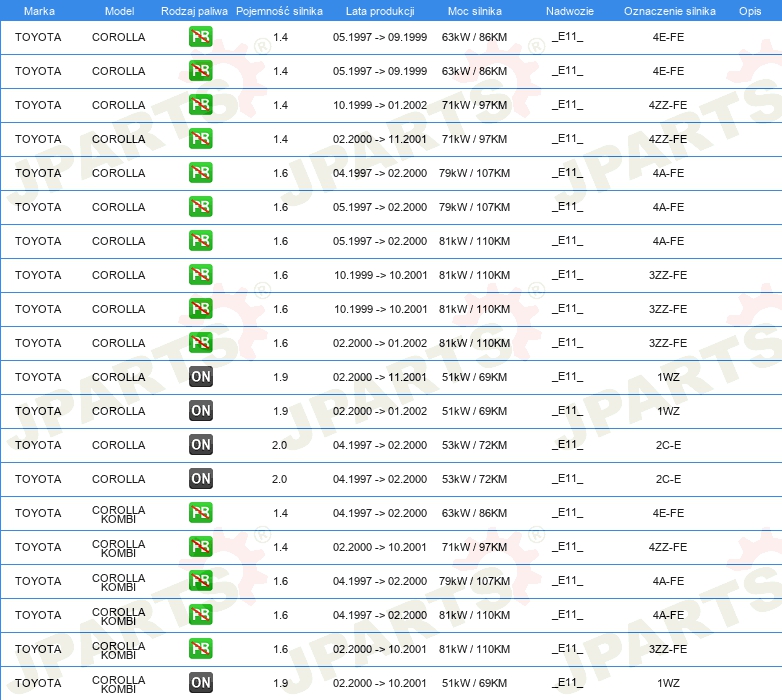
Task: Select TOYOTA in the Corolla Kombi 3ZZ-FE row
Action: pyautogui.click(x=38, y=649)
